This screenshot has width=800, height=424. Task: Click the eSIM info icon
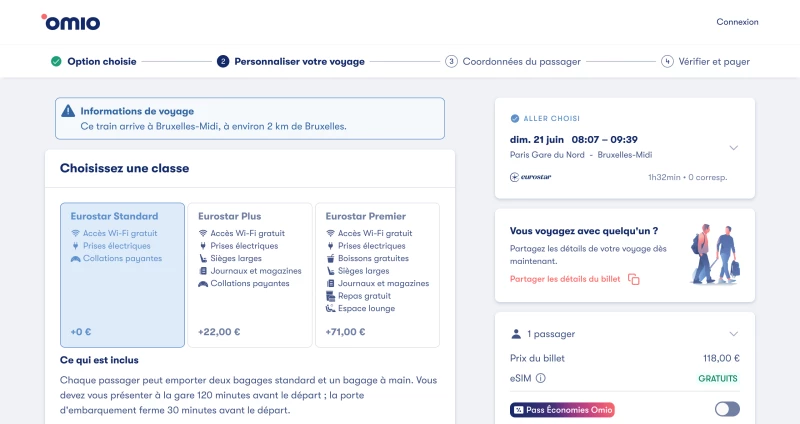tap(541, 379)
